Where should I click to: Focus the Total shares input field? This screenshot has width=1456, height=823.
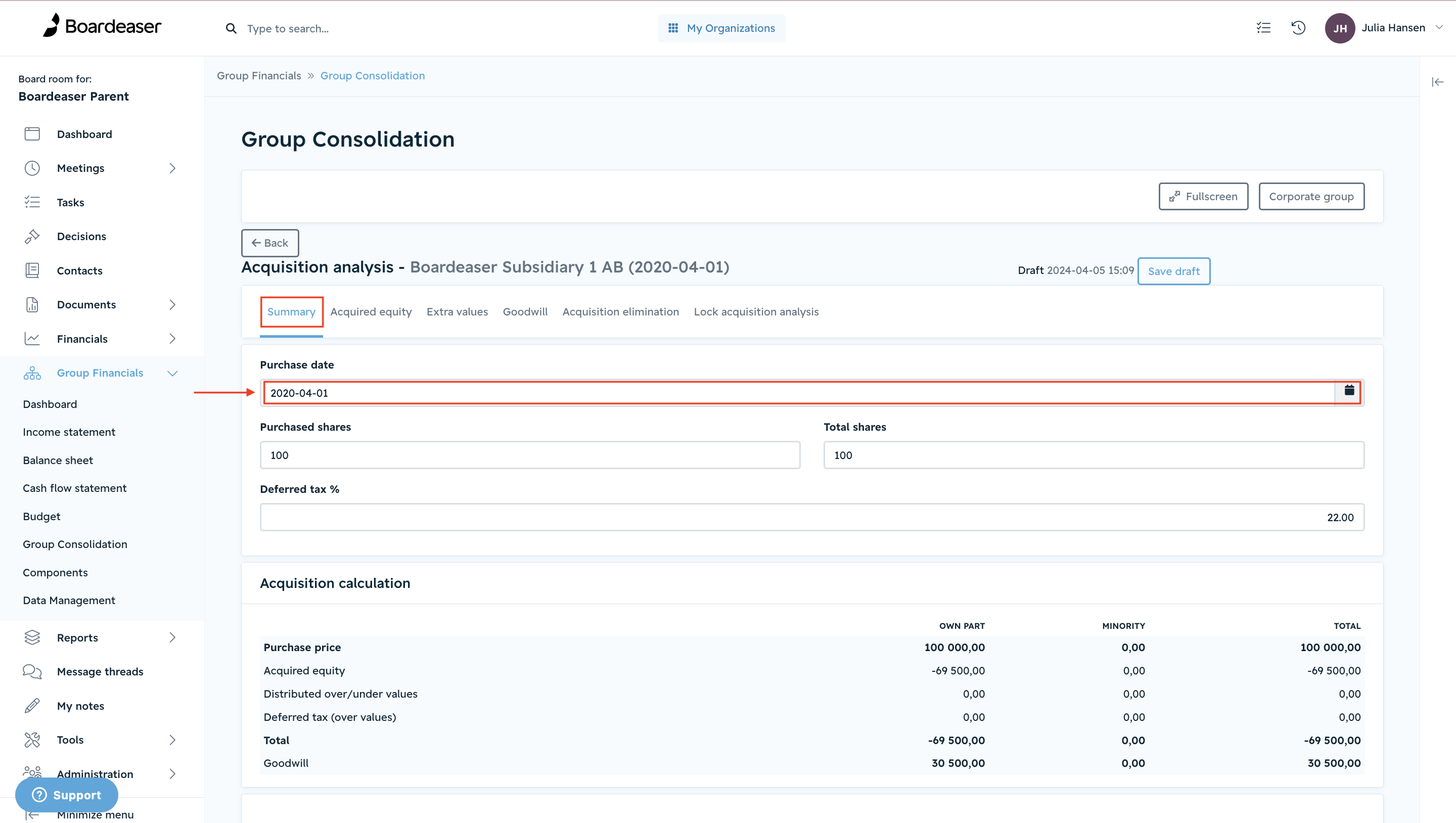(x=1094, y=455)
